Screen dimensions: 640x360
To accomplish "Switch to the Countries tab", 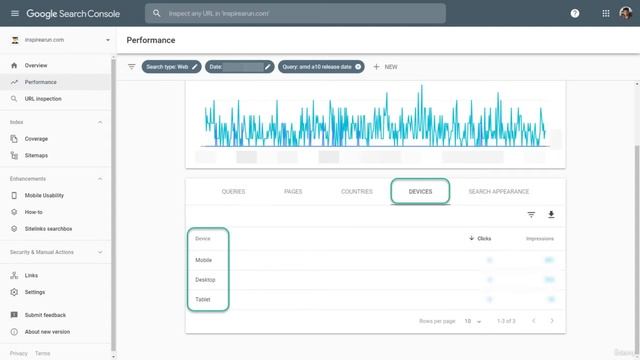I will coord(357,191).
